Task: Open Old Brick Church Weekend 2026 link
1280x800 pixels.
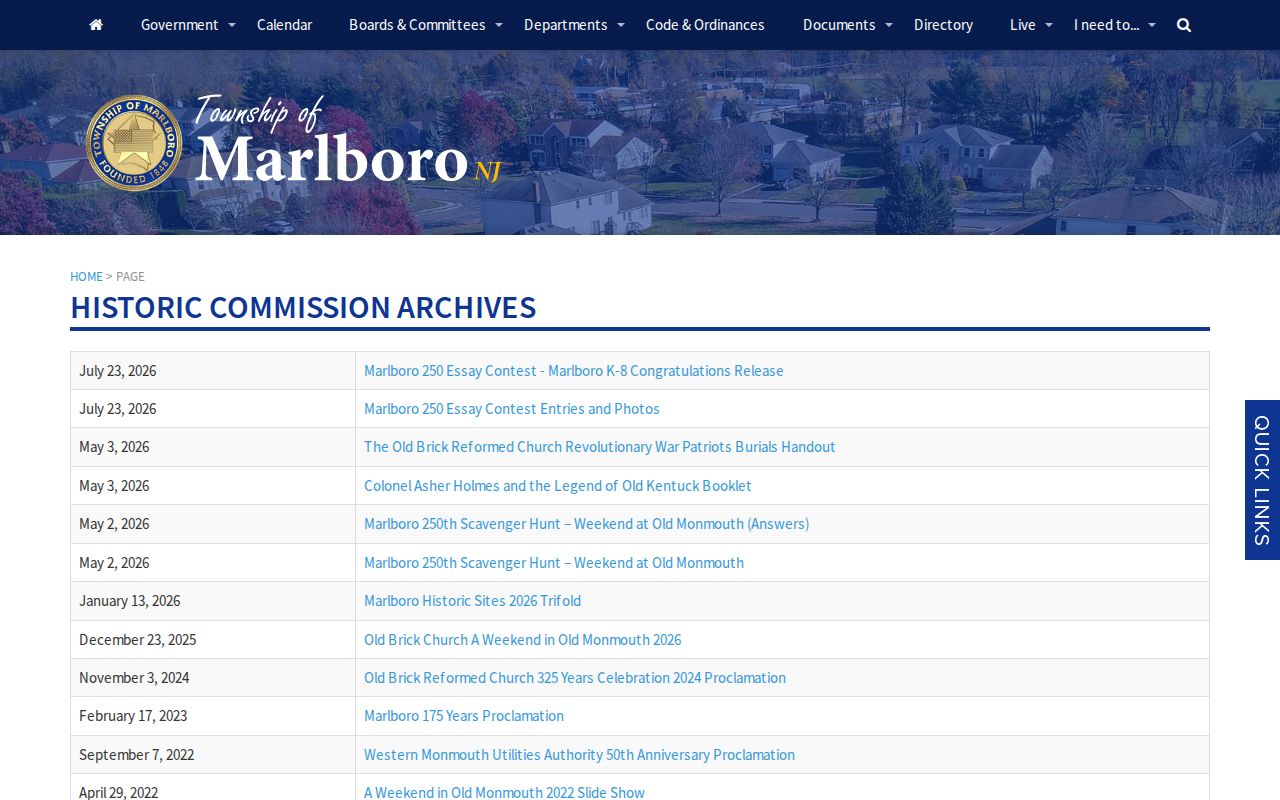Action: click(x=523, y=640)
